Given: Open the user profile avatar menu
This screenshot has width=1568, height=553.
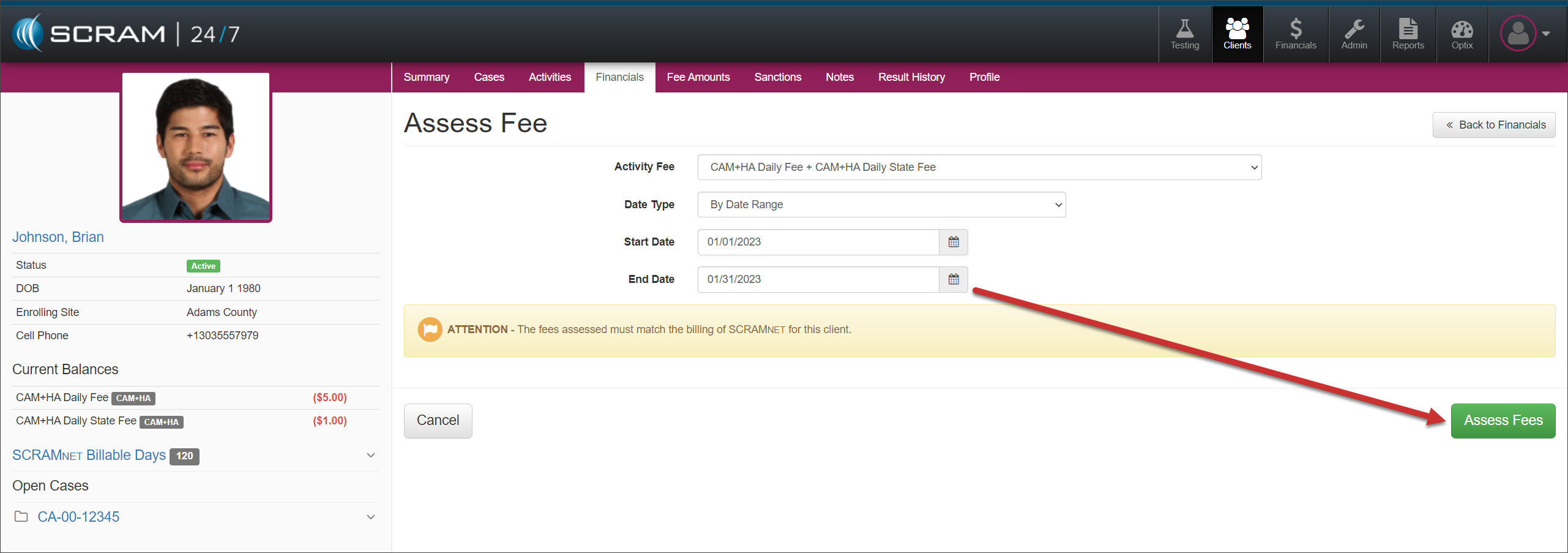Looking at the screenshot, I should (x=1525, y=34).
